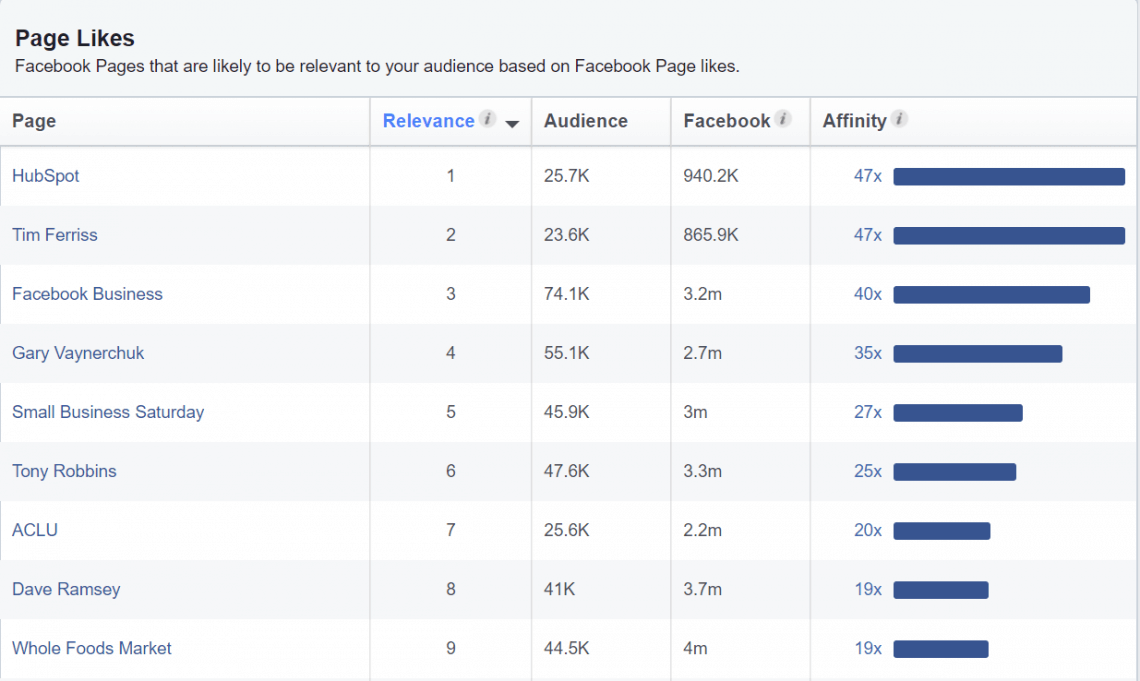Click the Facebook column info icon
The width and height of the screenshot is (1140, 681).
(784, 118)
